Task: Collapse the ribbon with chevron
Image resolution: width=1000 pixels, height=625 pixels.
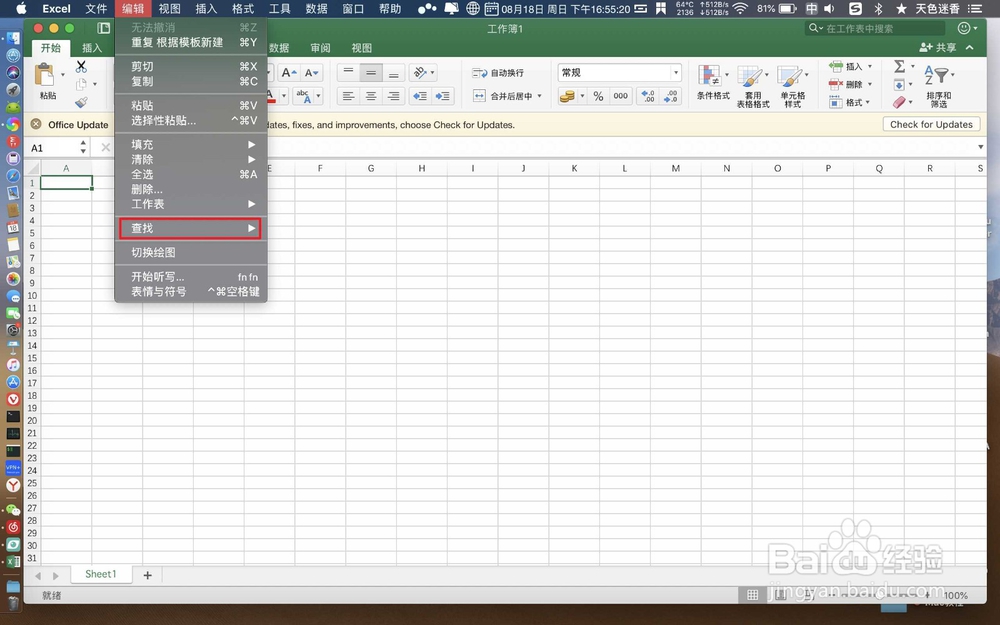Action: [x=970, y=48]
